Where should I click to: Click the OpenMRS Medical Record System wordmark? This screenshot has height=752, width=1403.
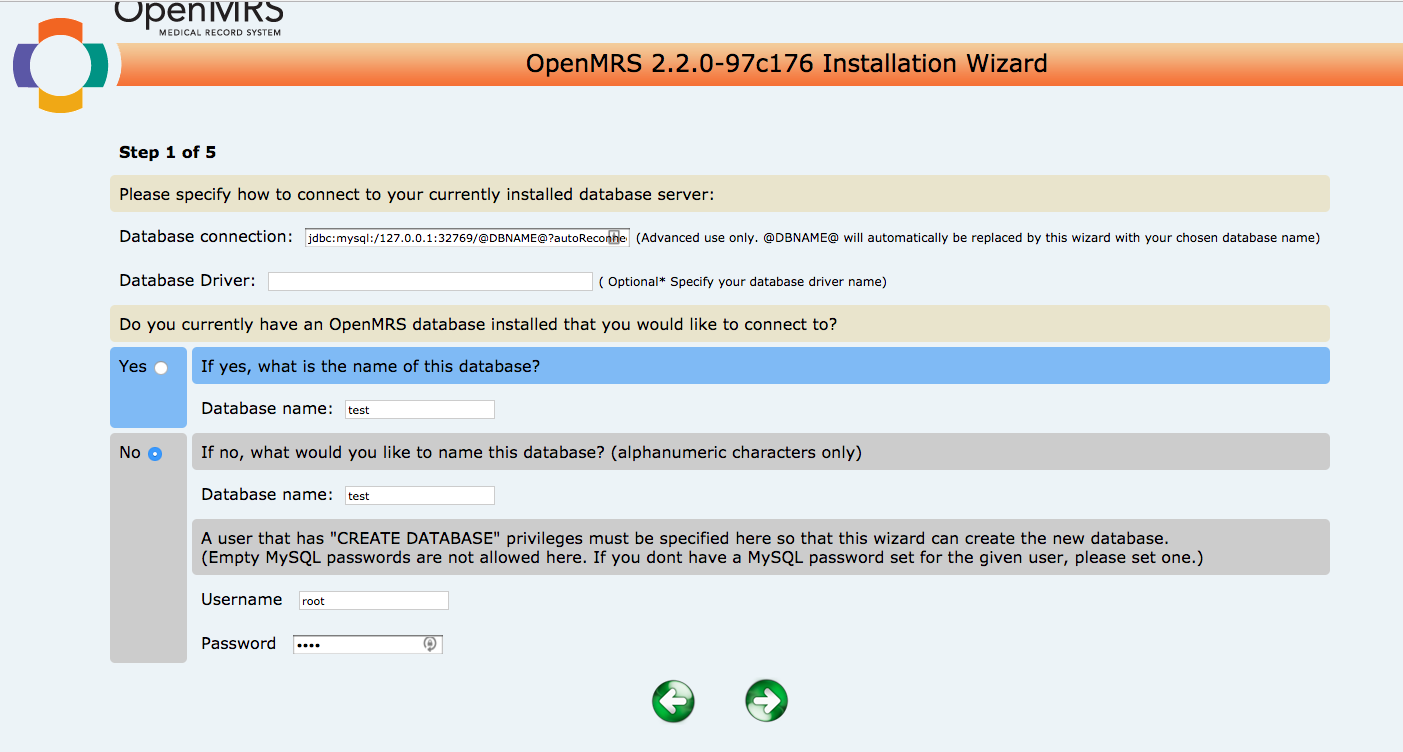198,17
